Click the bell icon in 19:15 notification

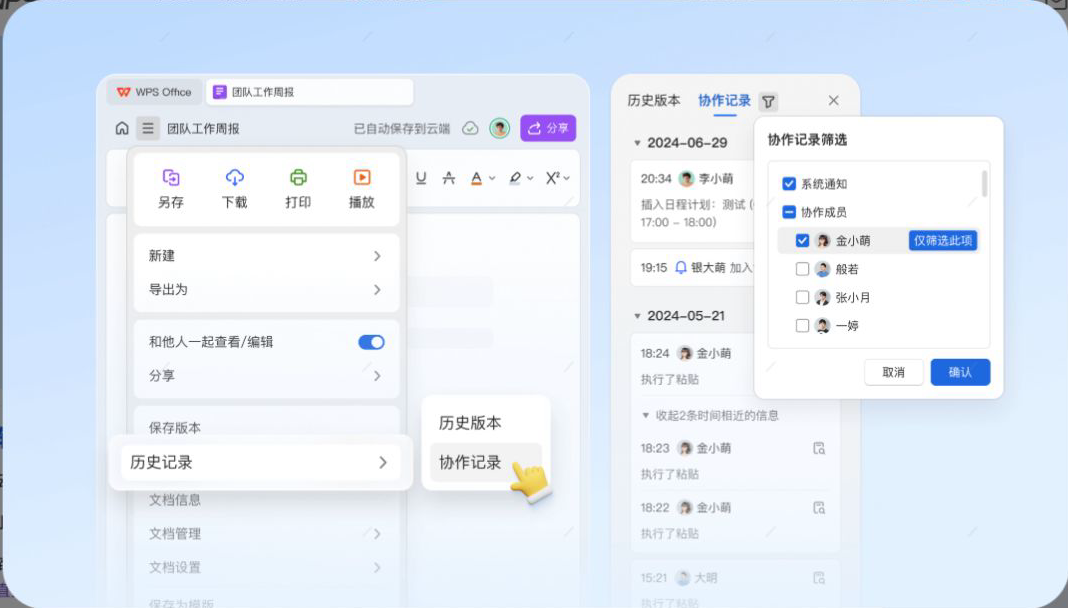pos(680,268)
